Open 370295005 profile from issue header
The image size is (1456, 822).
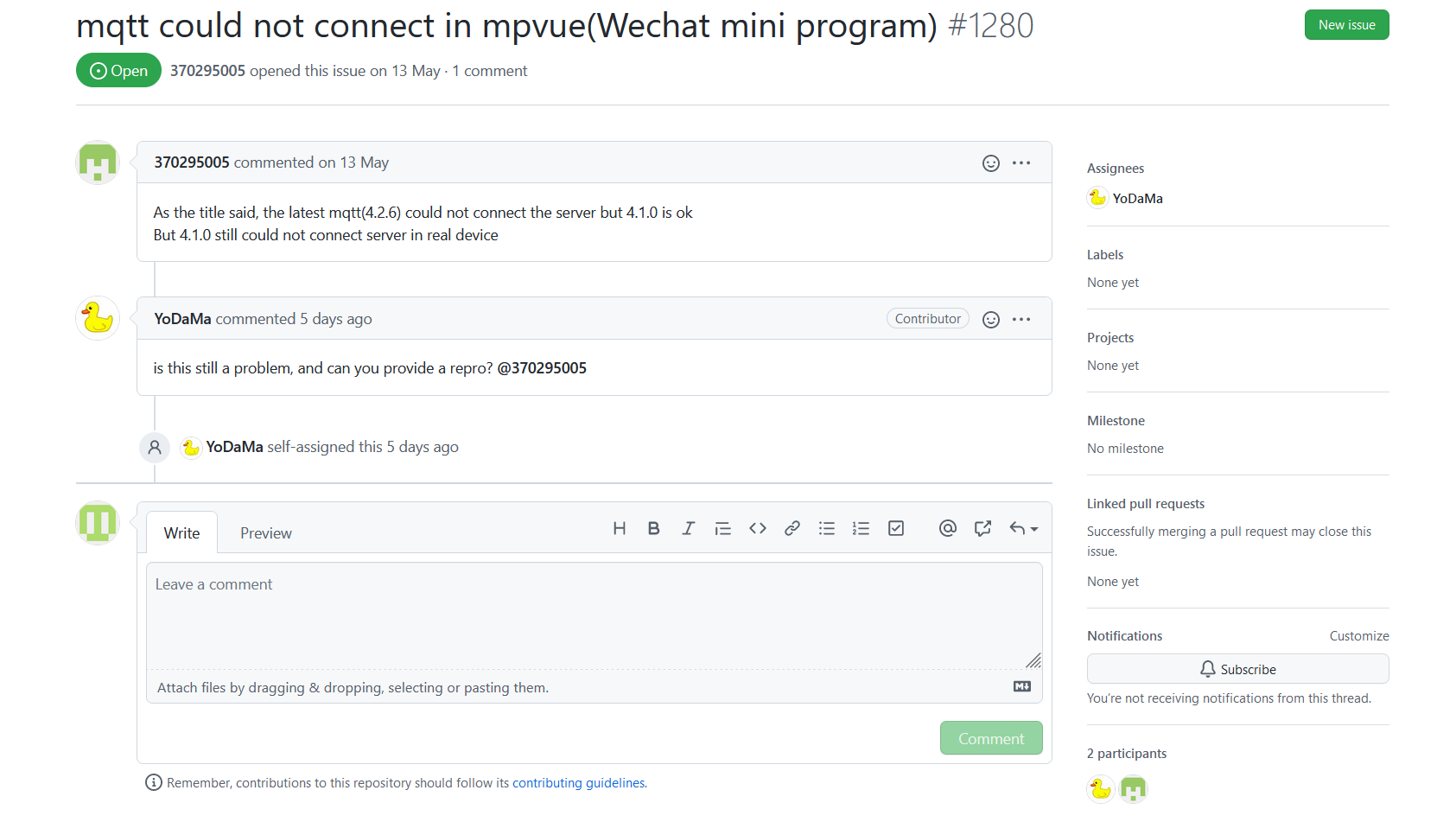pos(207,71)
